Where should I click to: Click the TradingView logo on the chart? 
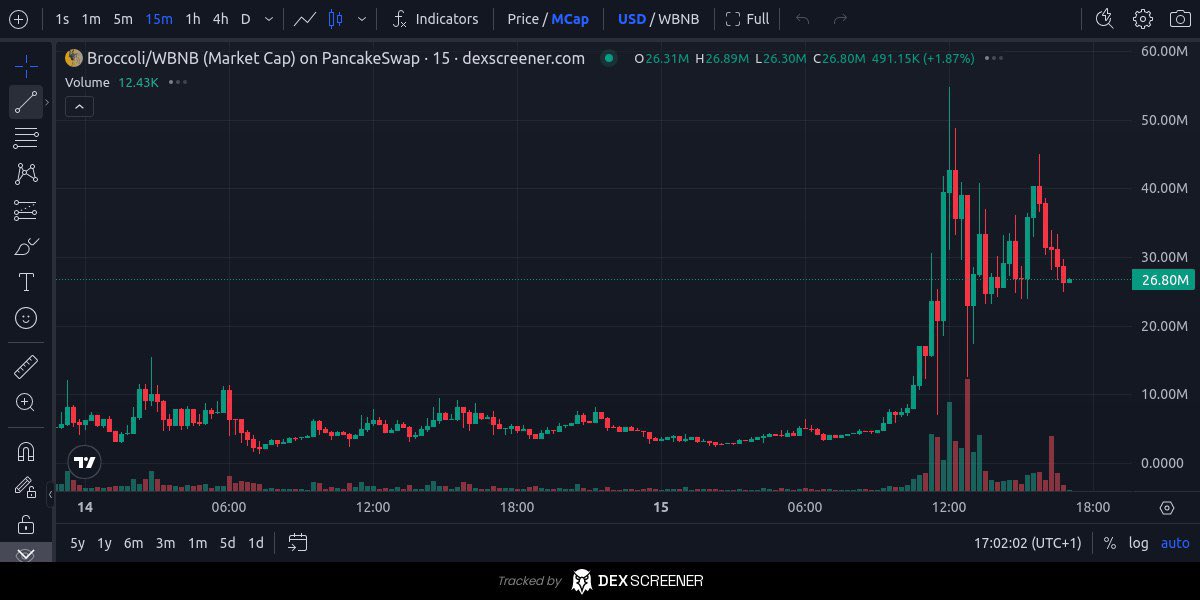[x=85, y=462]
